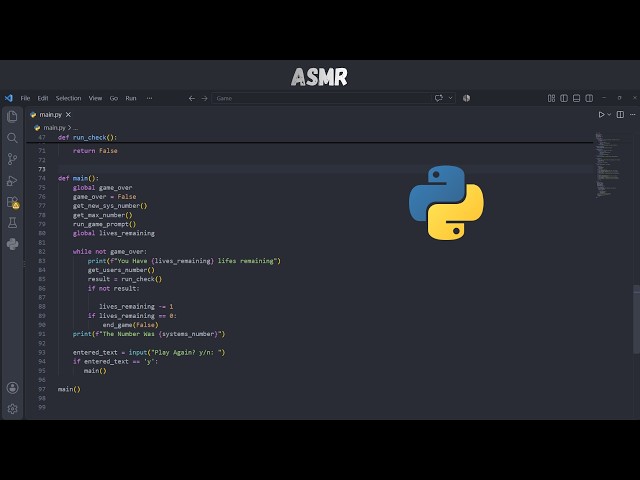
Task: Open editor More Actions ellipsis
Action: 632,115
